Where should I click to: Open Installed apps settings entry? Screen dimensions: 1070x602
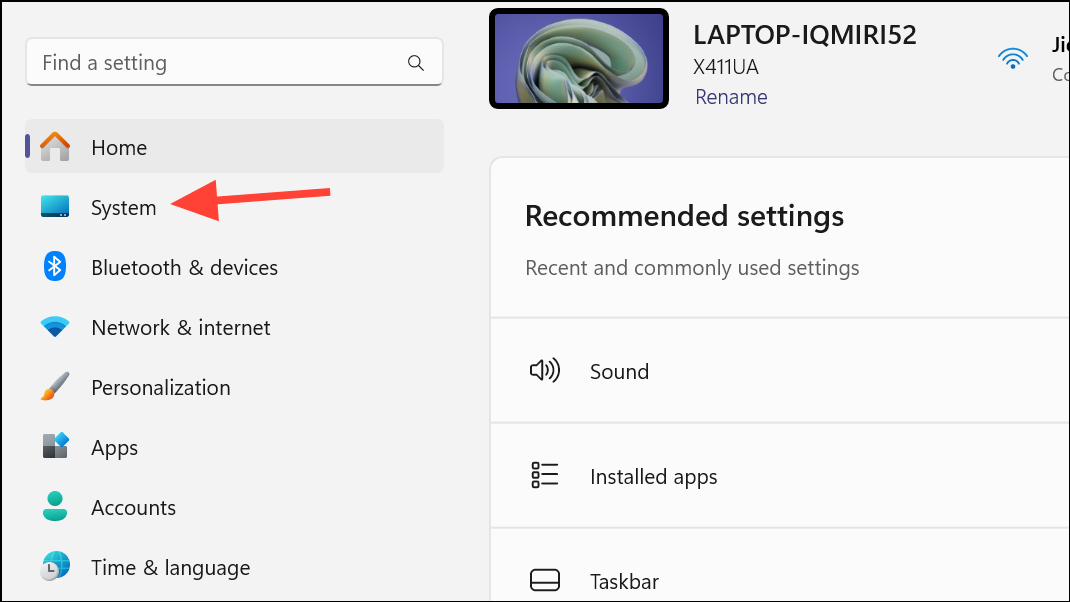[x=653, y=476]
